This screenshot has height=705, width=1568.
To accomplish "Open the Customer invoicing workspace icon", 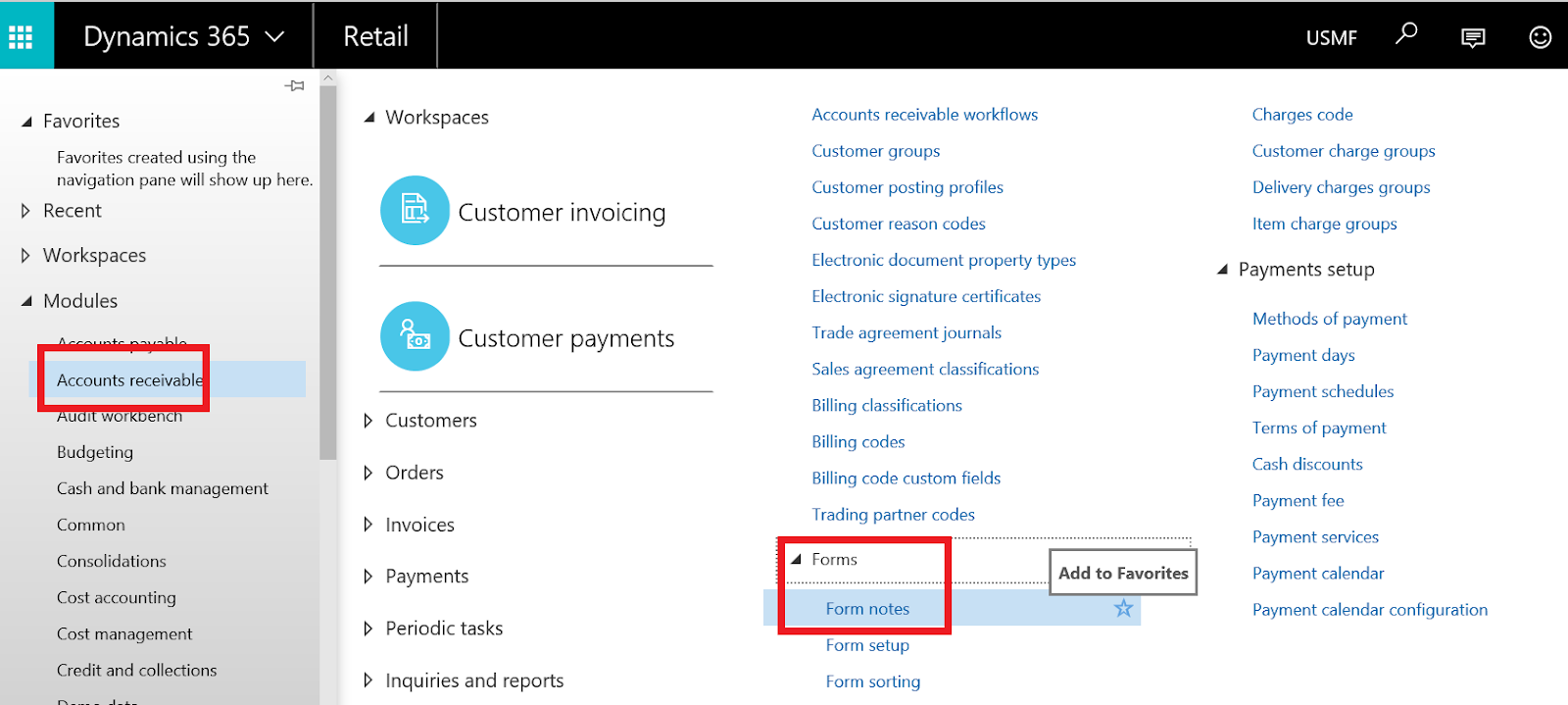I will pos(415,211).
